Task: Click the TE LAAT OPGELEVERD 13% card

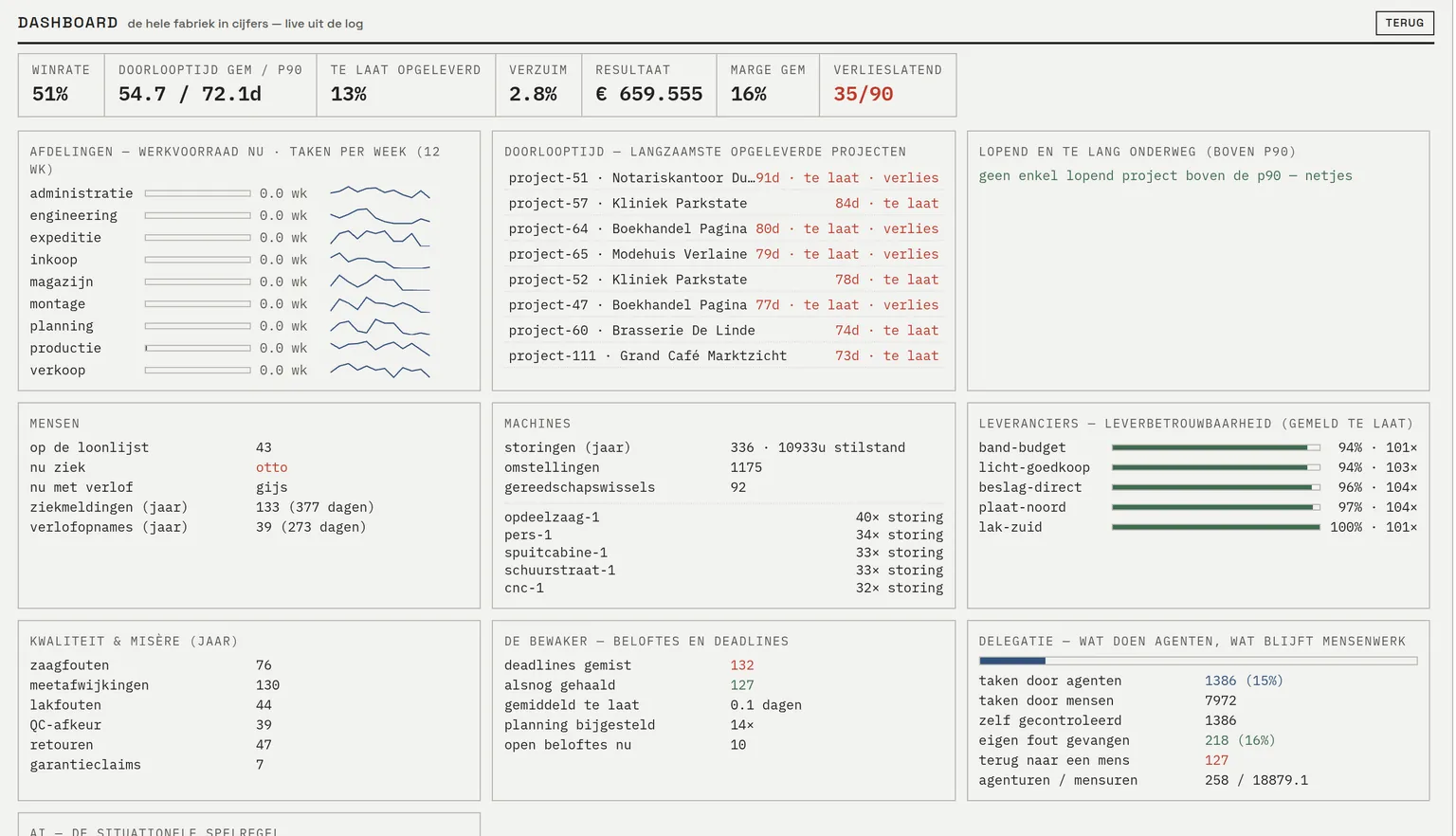Action: coord(406,84)
